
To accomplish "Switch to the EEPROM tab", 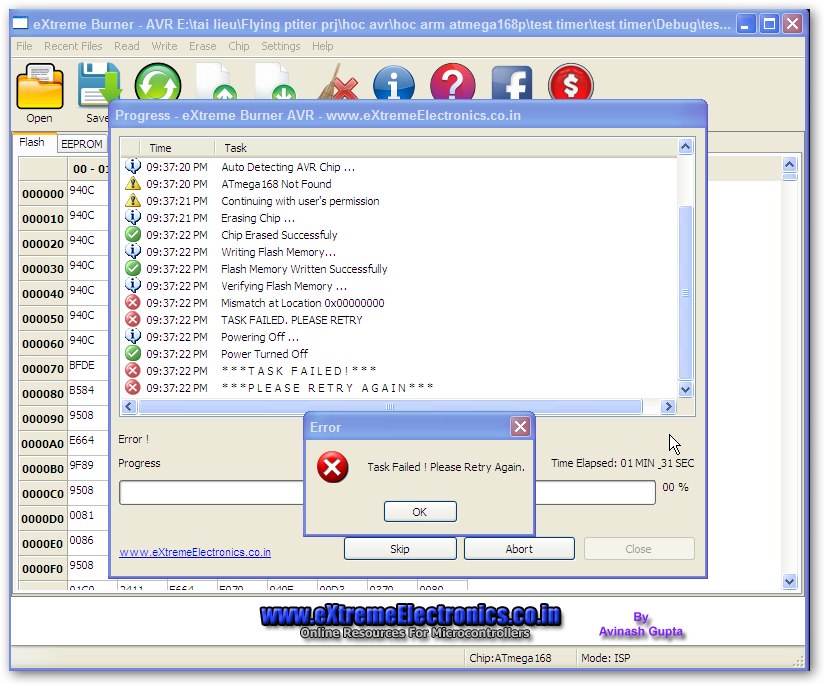I will 82,144.
